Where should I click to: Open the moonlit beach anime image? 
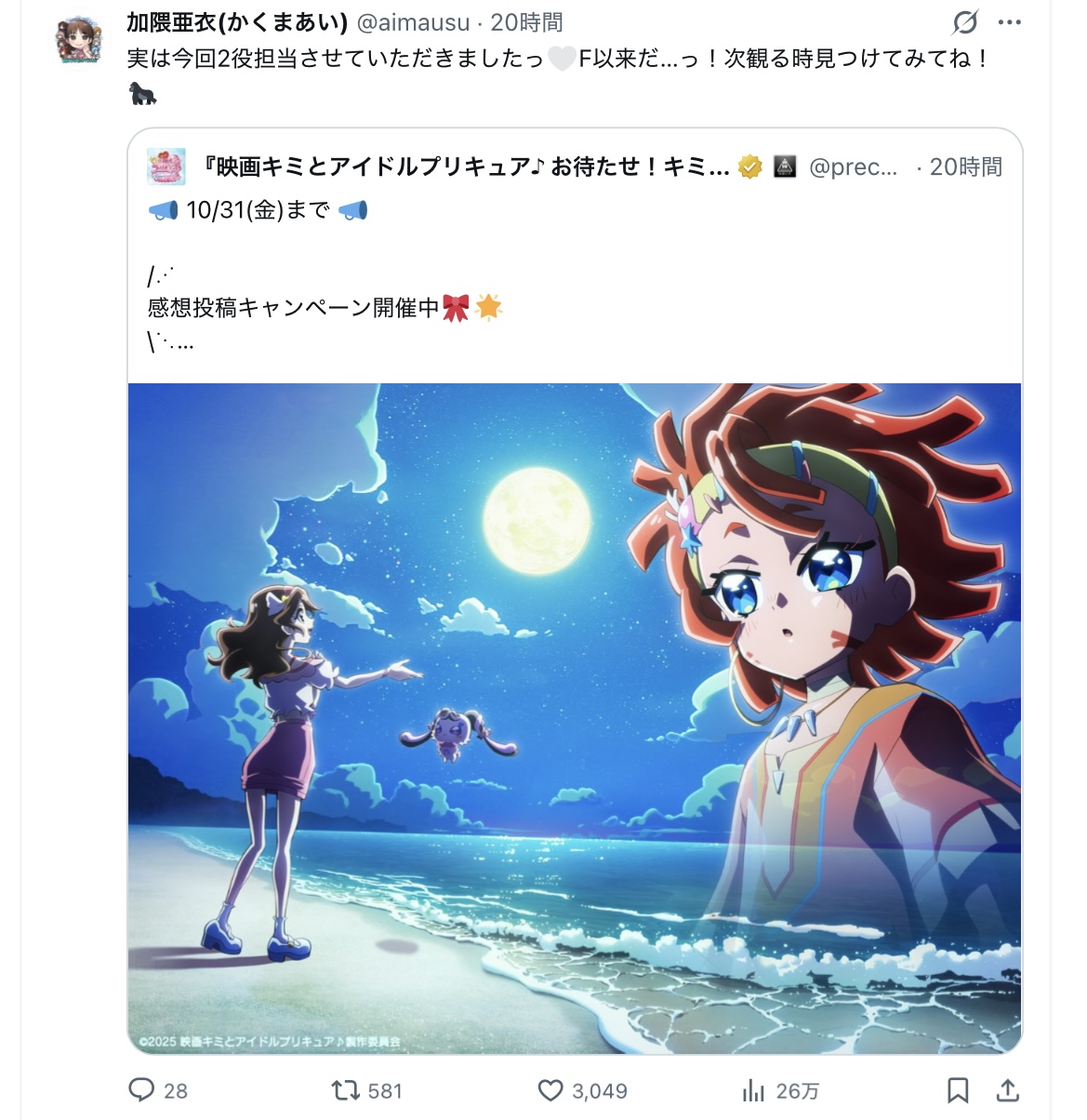pos(575,718)
